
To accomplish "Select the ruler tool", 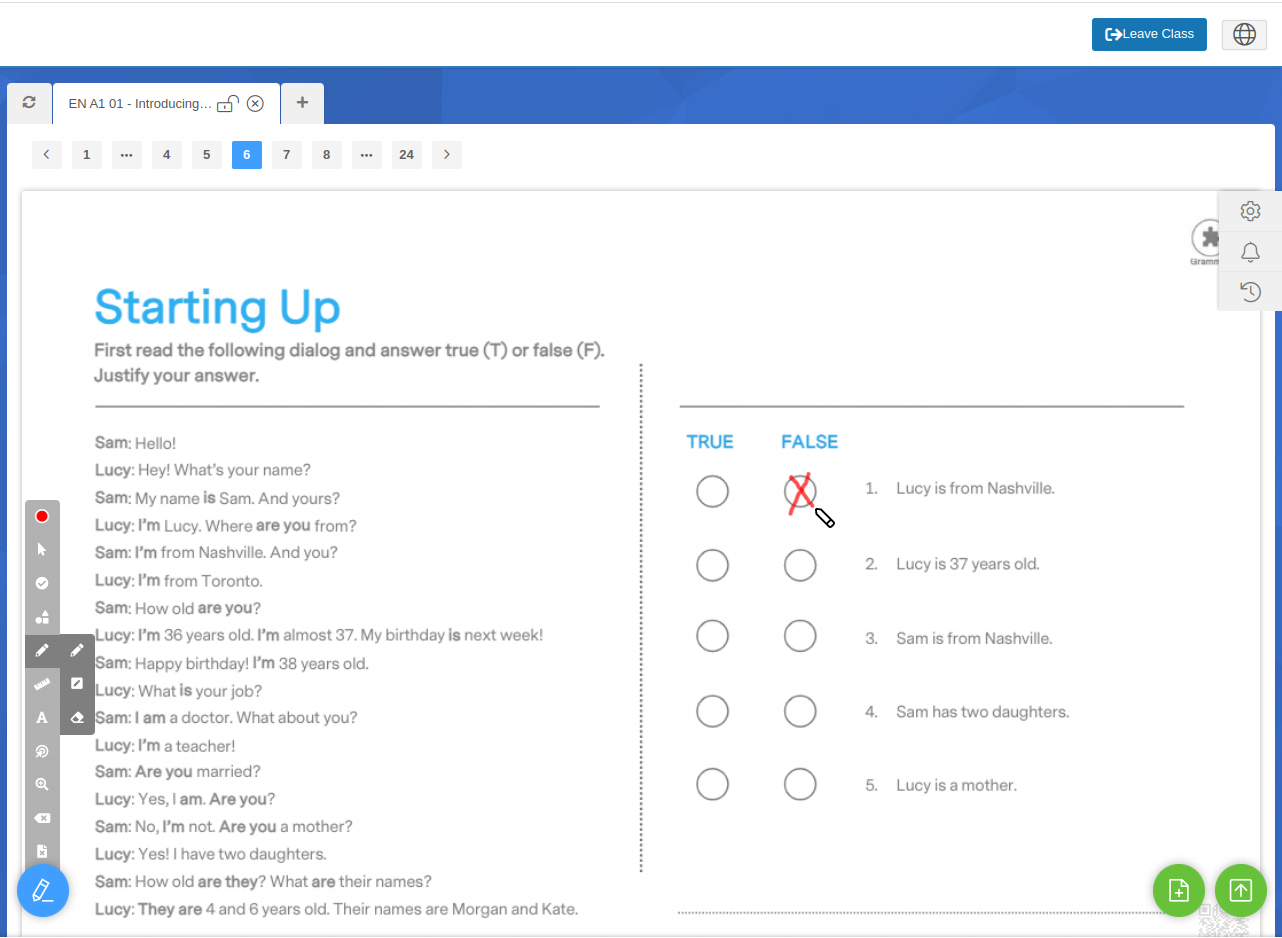I will tap(42, 684).
